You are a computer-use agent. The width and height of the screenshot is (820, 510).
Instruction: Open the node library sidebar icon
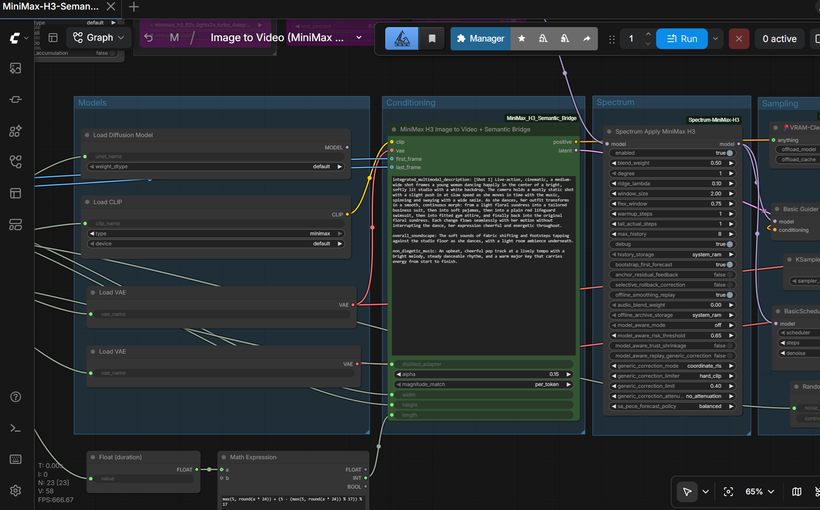[x=15, y=99]
